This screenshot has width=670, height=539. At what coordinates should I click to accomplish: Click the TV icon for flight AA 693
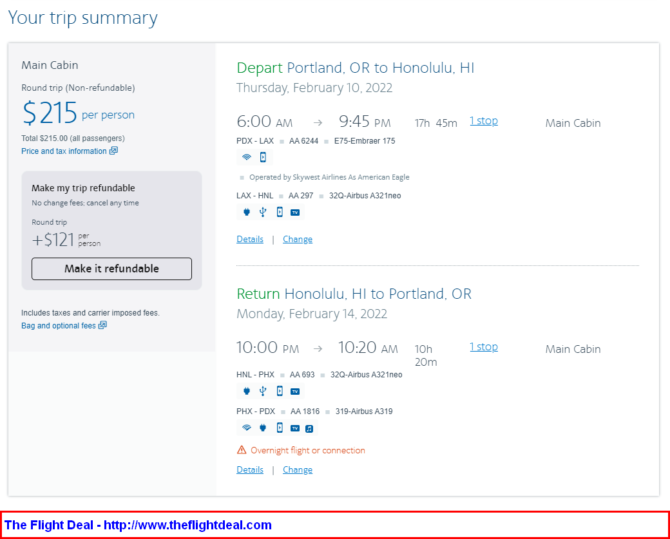[x=295, y=391]
